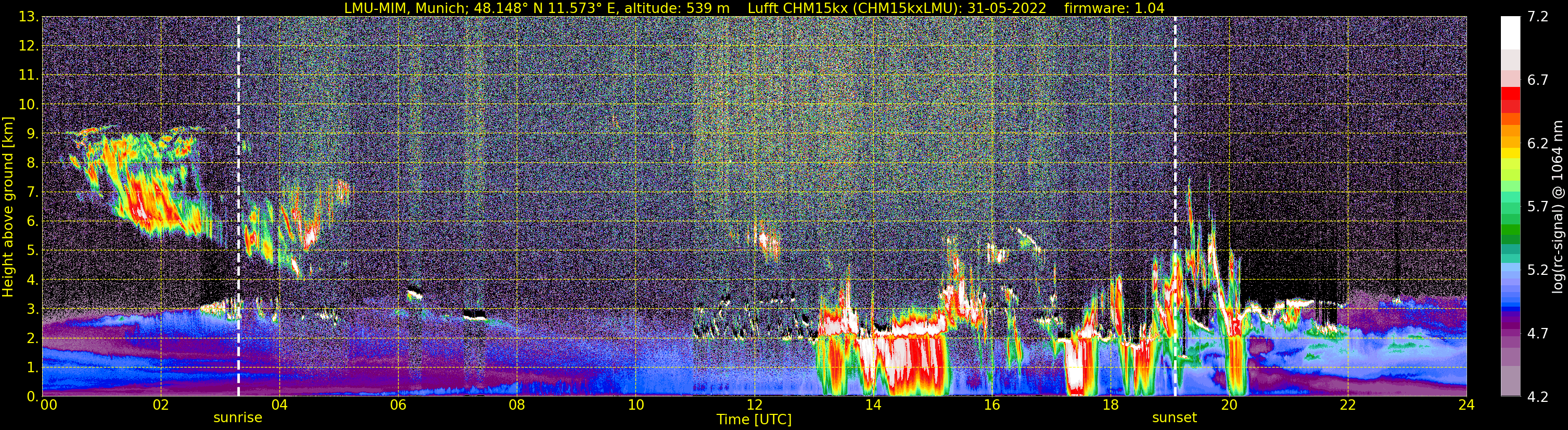
Task: Click the y-axis tick label '11.'
Action: pos(29,75)
